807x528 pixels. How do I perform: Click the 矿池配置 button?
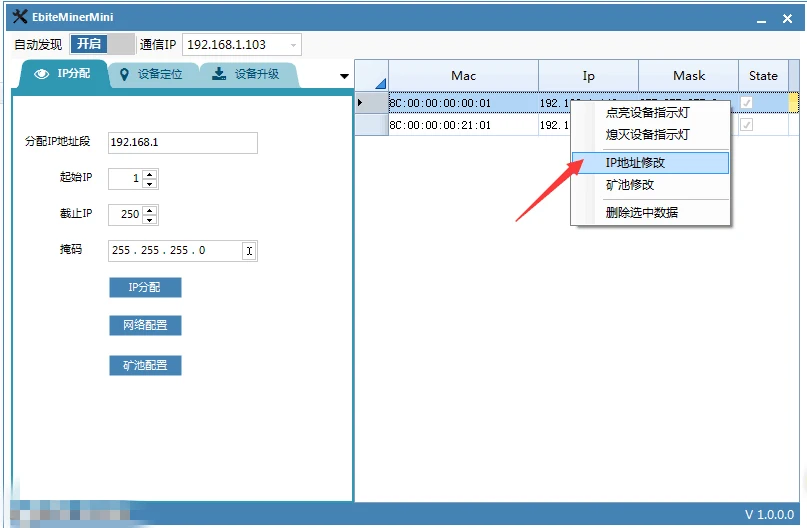click(145, 365)
